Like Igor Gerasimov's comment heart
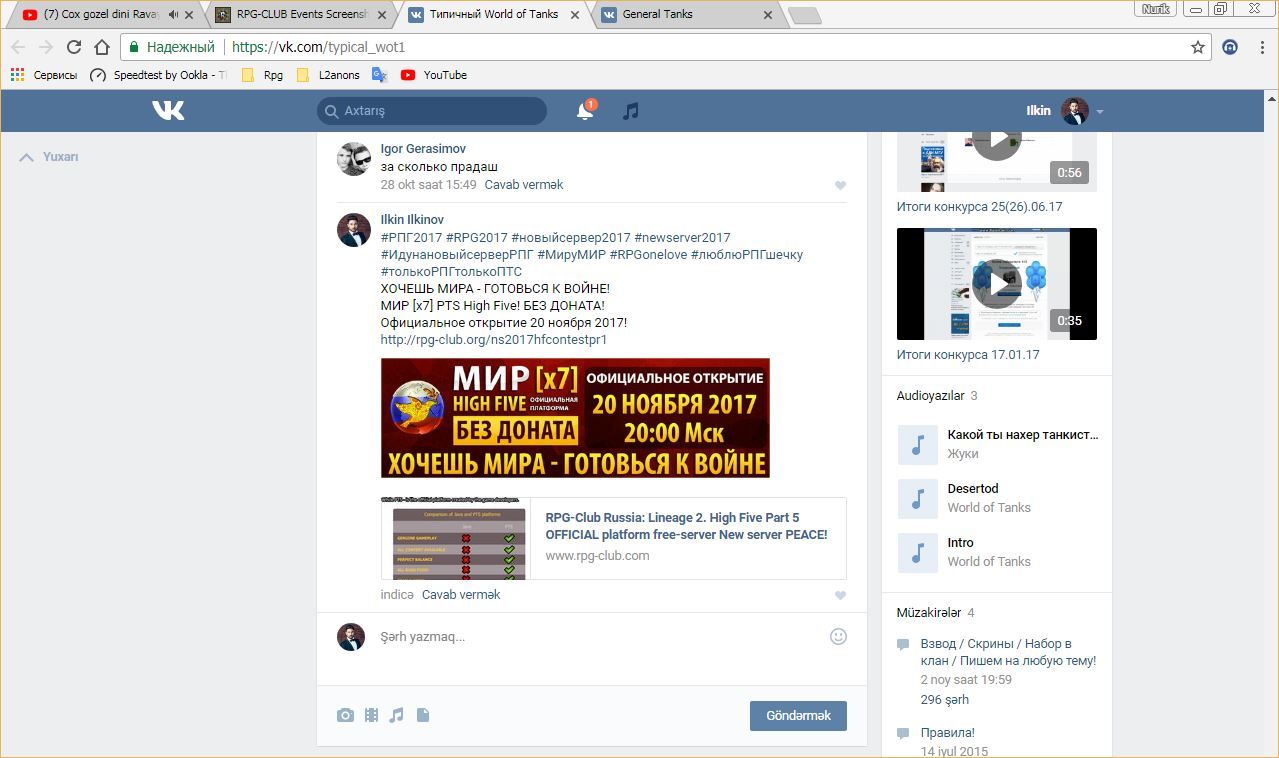This screenshot has width=1279, height=758. click(x=840, y=185)
